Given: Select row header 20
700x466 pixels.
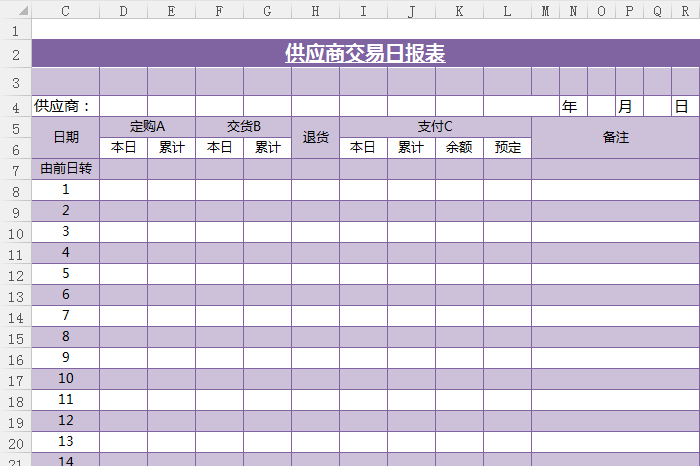Looking at the screenshot, I should [x=15, y=443].
